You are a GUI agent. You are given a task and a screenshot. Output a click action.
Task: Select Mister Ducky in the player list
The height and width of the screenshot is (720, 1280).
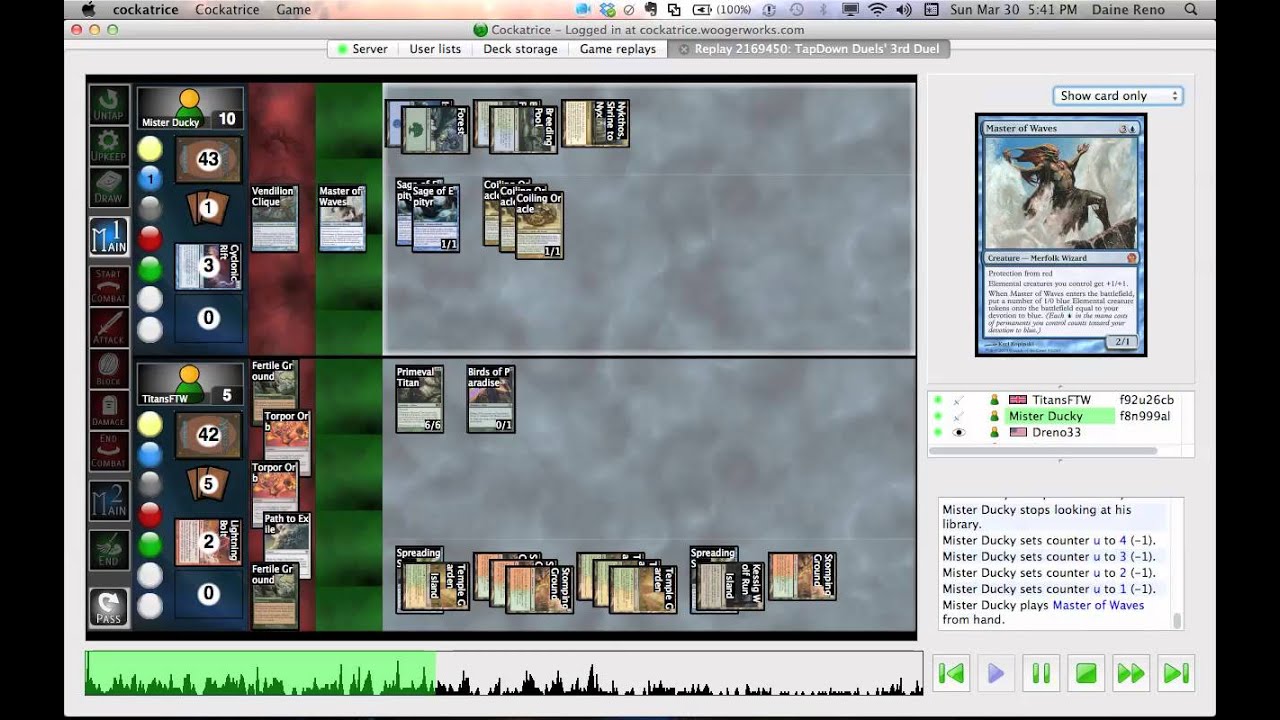tap(1061, 416)
